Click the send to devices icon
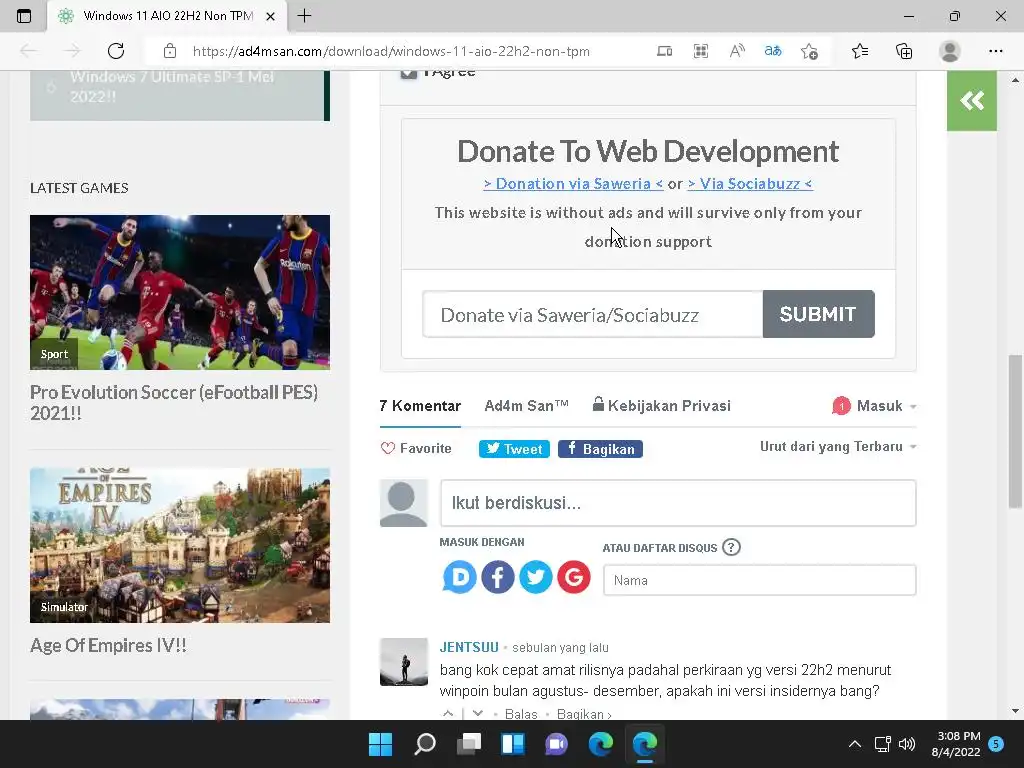This screenshot has width=1024, height=768. click(664, 51)
